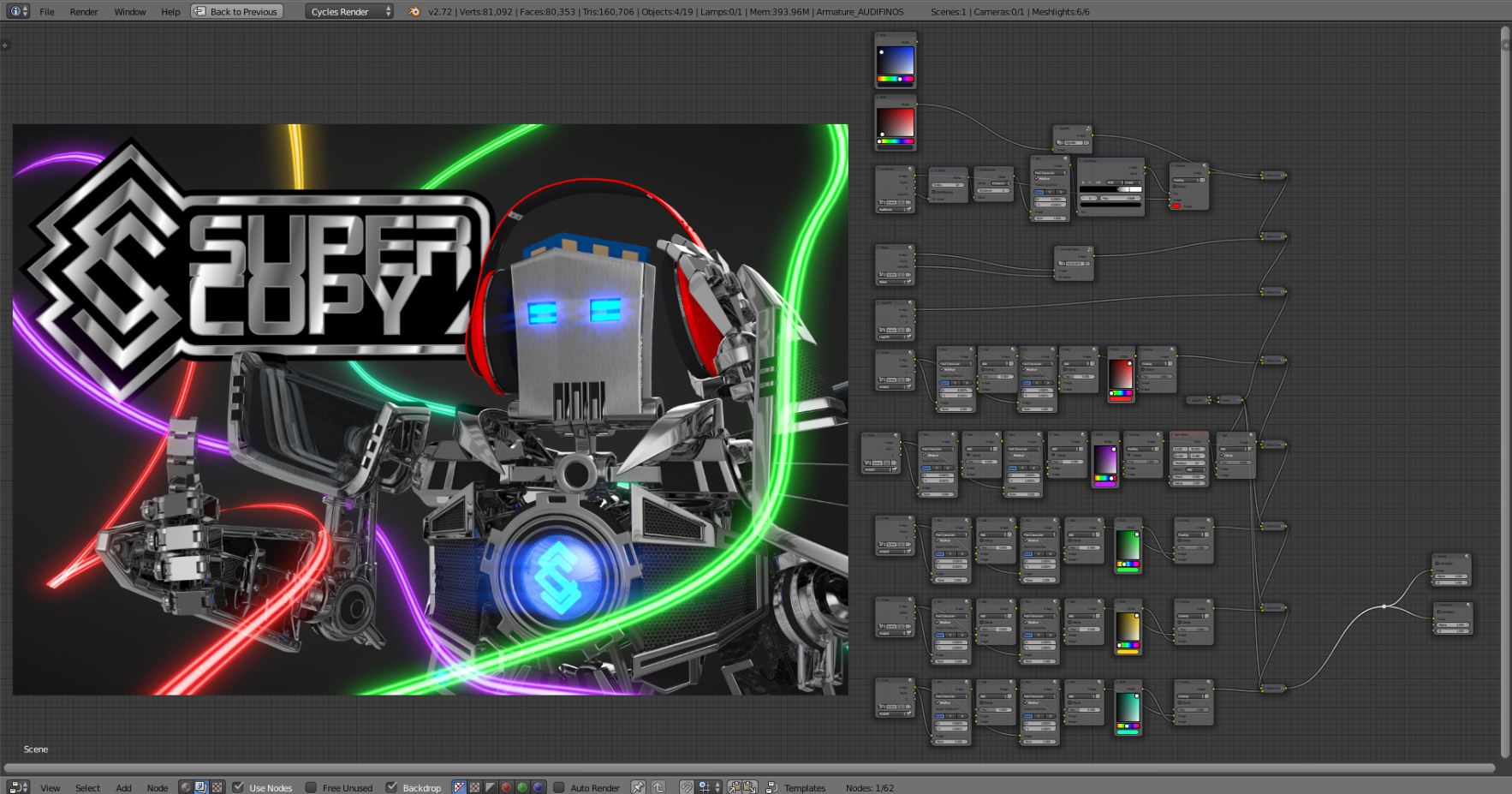Show the blue channel of the backdrop
Screen dimensions: 1512x794
538,787
